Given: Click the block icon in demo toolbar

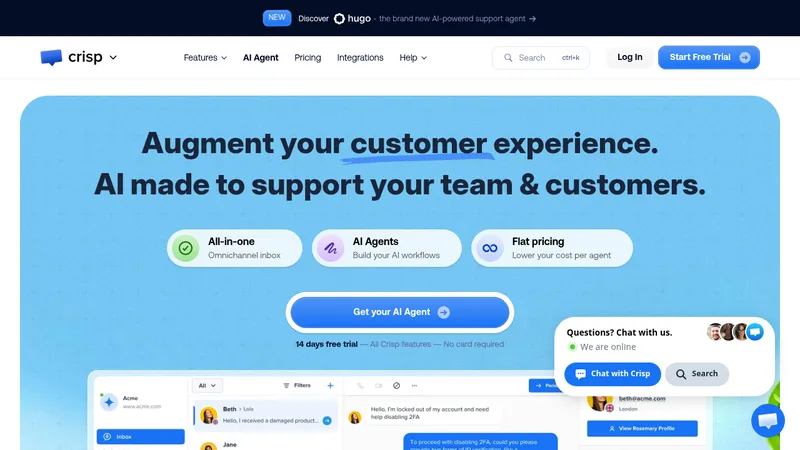Looking at the screenshot, I should [396, 386].
